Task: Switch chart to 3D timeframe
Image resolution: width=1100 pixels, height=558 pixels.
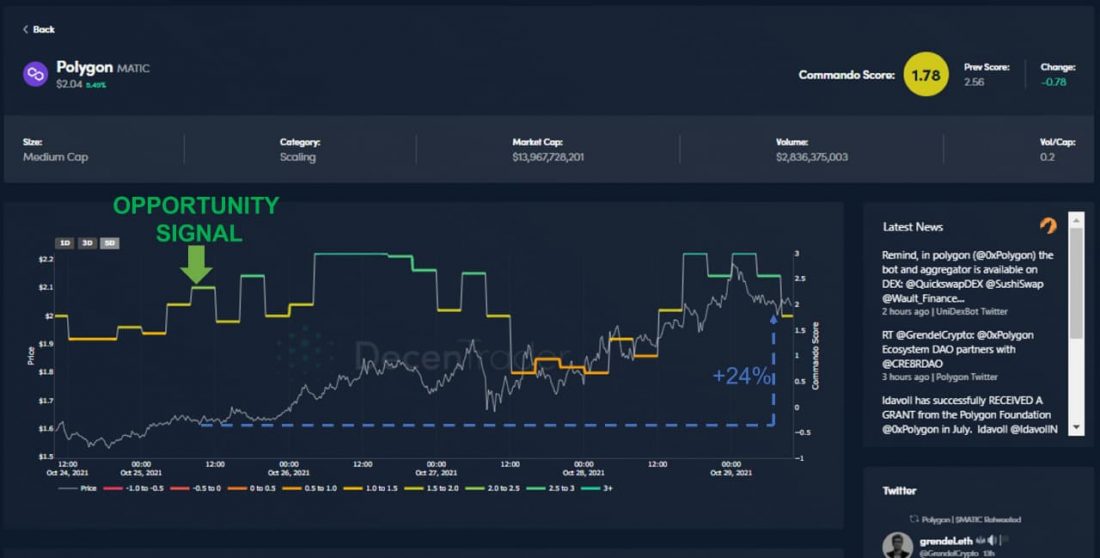Action: [x=87, y=243]
